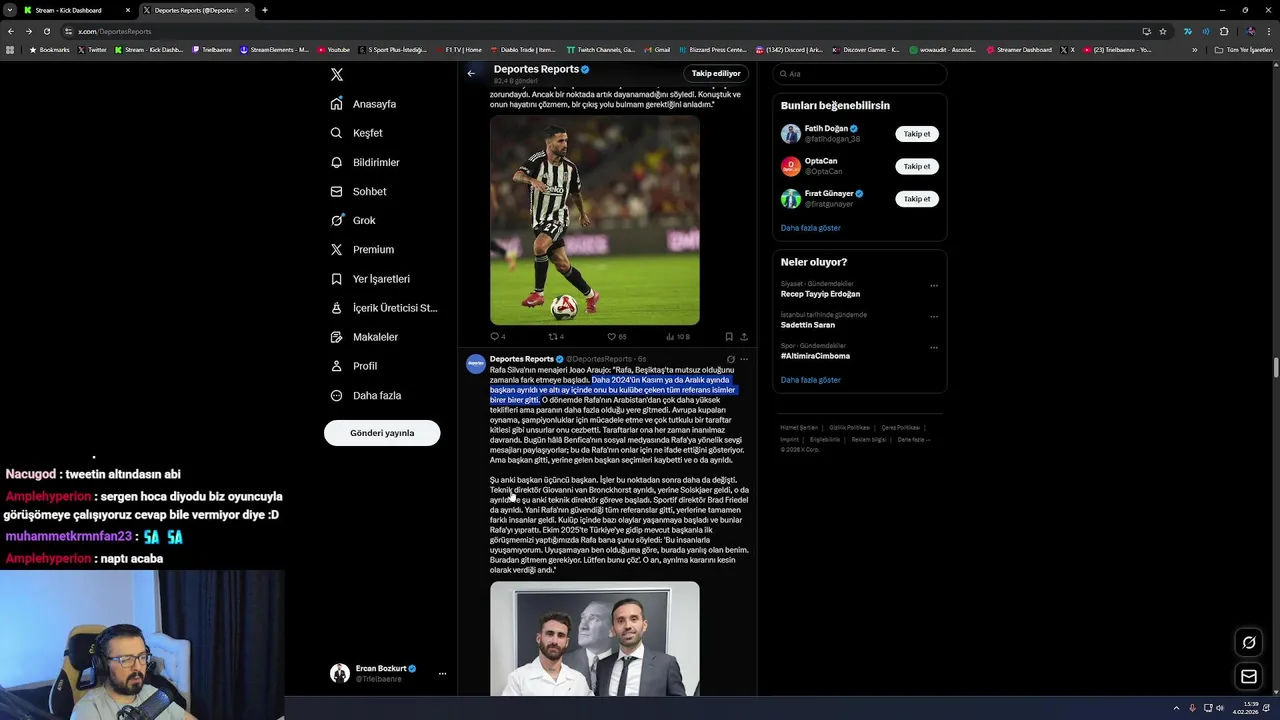The width and height of the screenshot is (1280, 720).
Task: Click the x.com/DeportesReports address bar
Action: pyautogui.click(x=600, y=31)
